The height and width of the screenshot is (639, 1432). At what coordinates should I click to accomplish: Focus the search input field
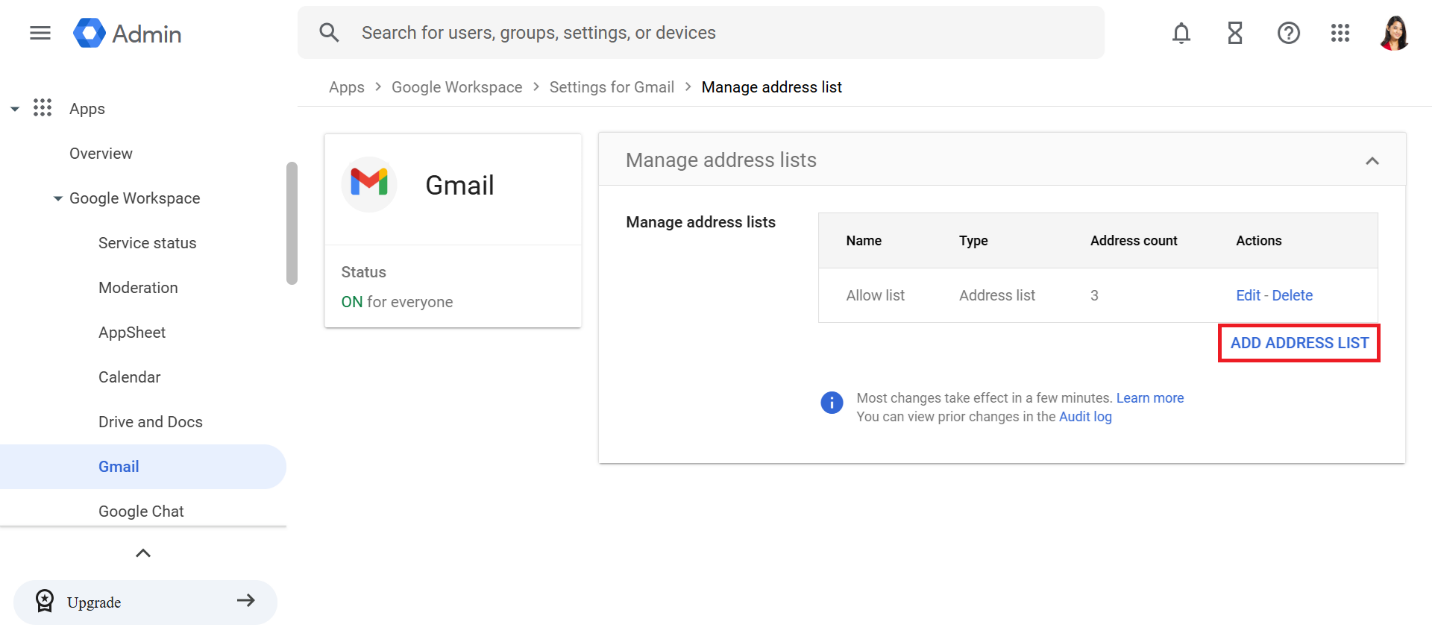point(700,33)
